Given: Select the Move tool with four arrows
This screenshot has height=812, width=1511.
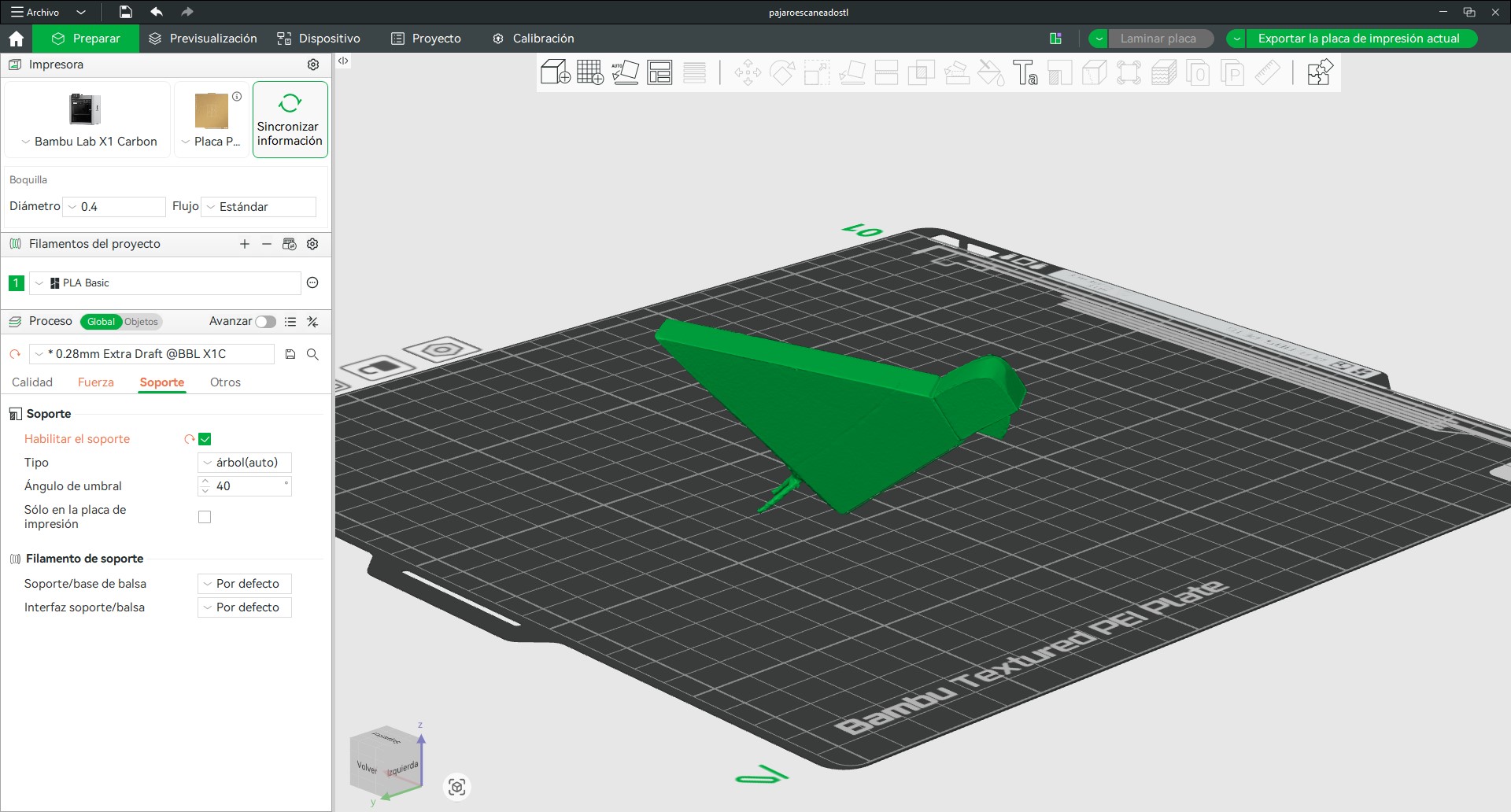Looking at the screenshot, I should (x=748, y=73).
